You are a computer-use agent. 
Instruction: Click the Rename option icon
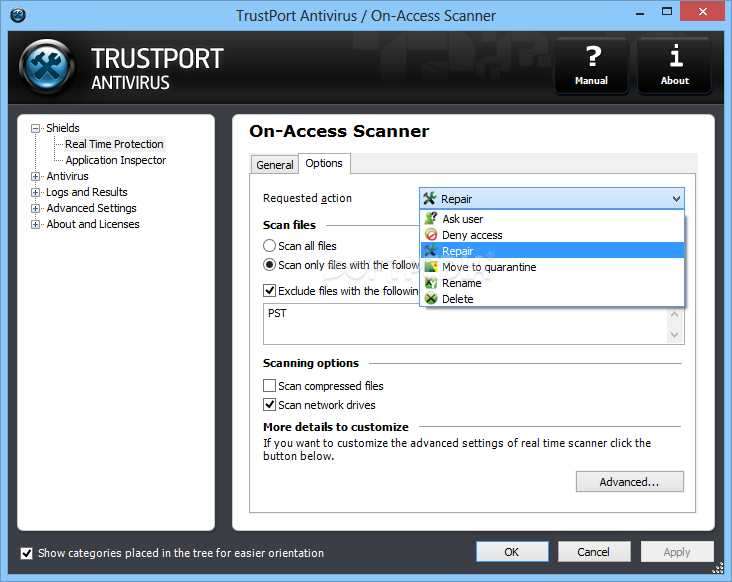coord(431,283)
